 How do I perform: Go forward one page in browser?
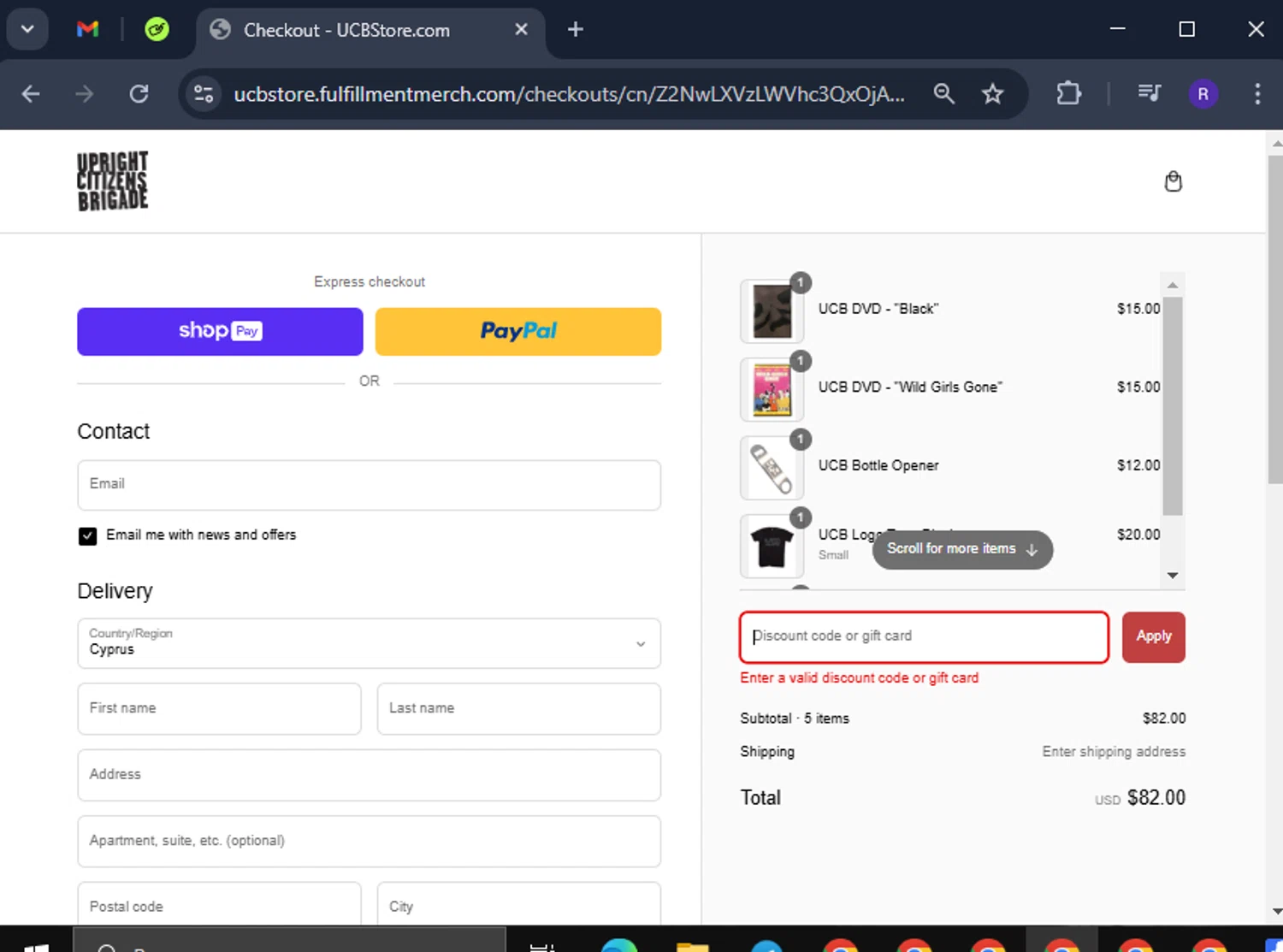click(84, 94)
